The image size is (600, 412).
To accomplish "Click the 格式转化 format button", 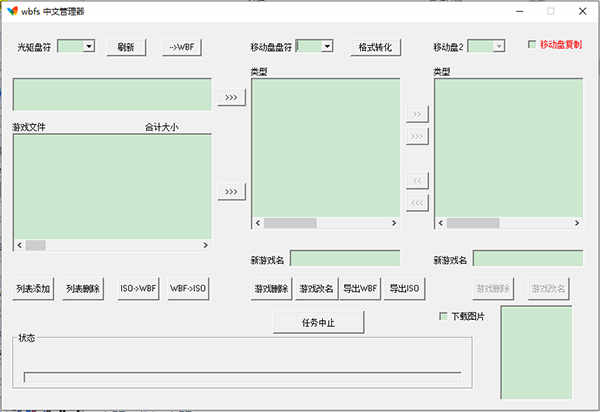I will click(x=375, y=47).
